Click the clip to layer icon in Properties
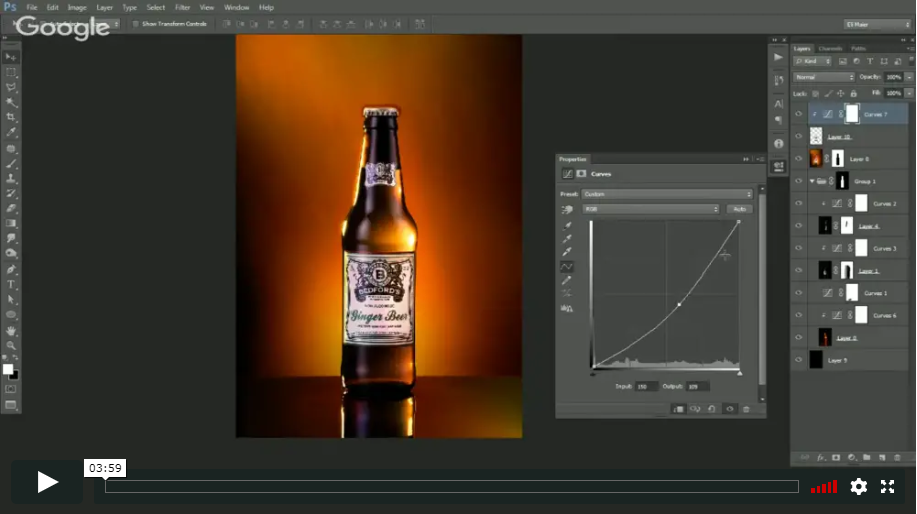917x514 pixels. 678,409
